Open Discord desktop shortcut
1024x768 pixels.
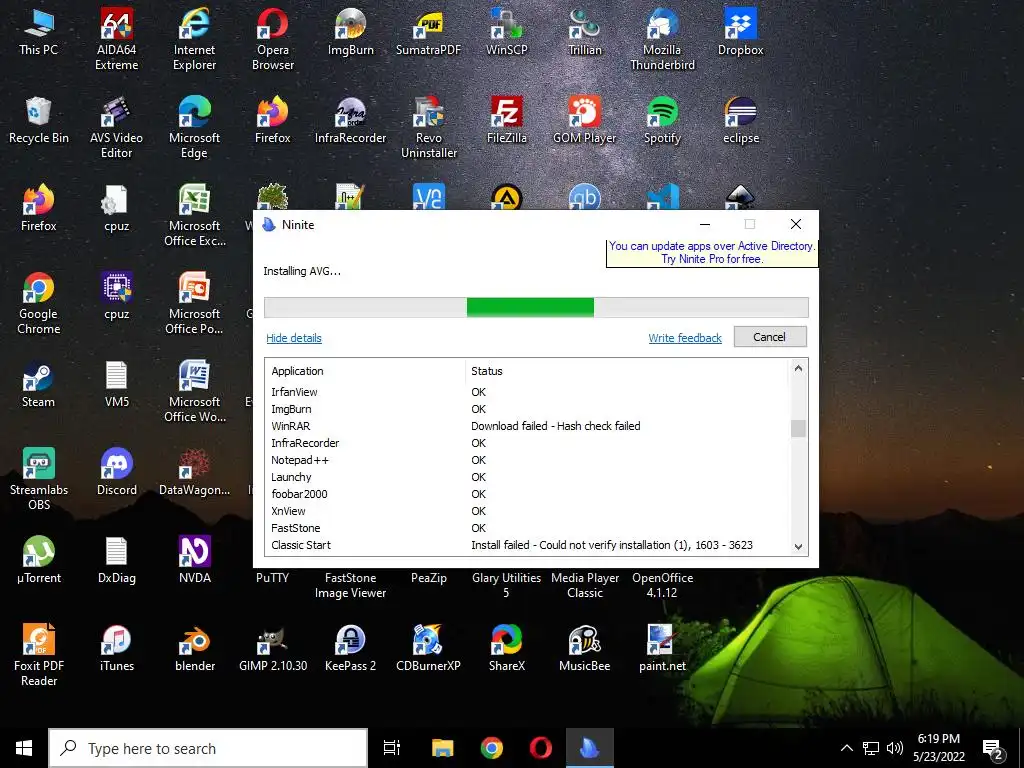116,472
